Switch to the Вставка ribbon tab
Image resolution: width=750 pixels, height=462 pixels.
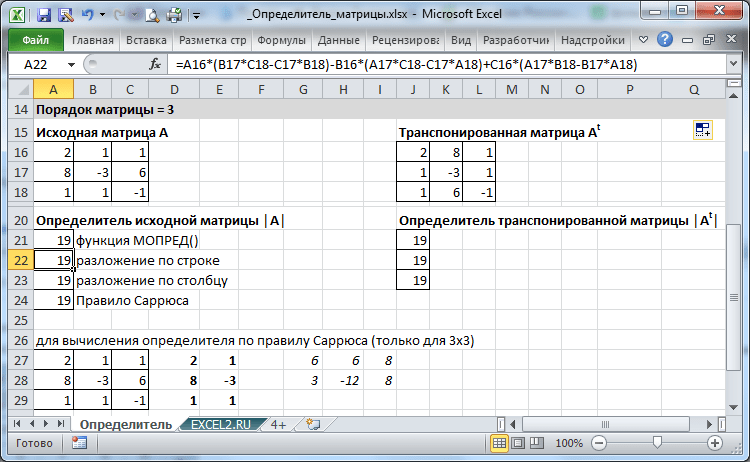click(x=146, y=40)
